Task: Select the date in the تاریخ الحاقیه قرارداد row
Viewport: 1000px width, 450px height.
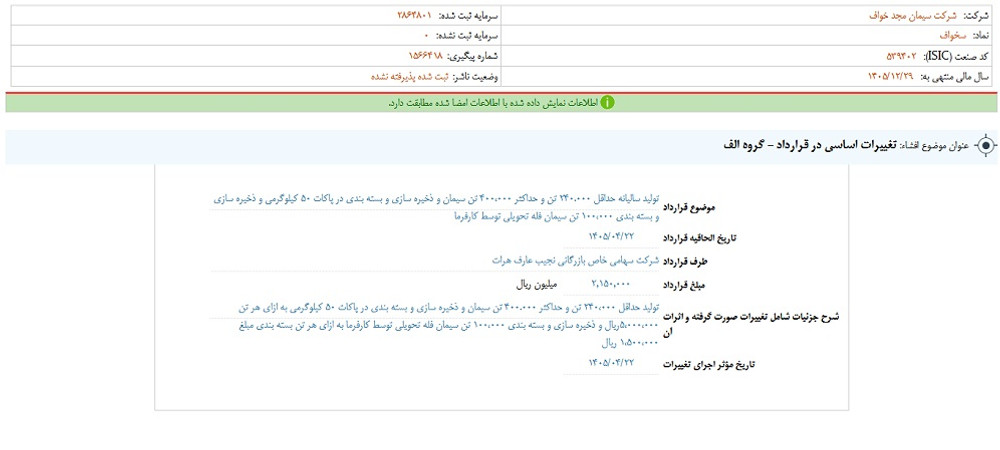Action: click(612, 235)
